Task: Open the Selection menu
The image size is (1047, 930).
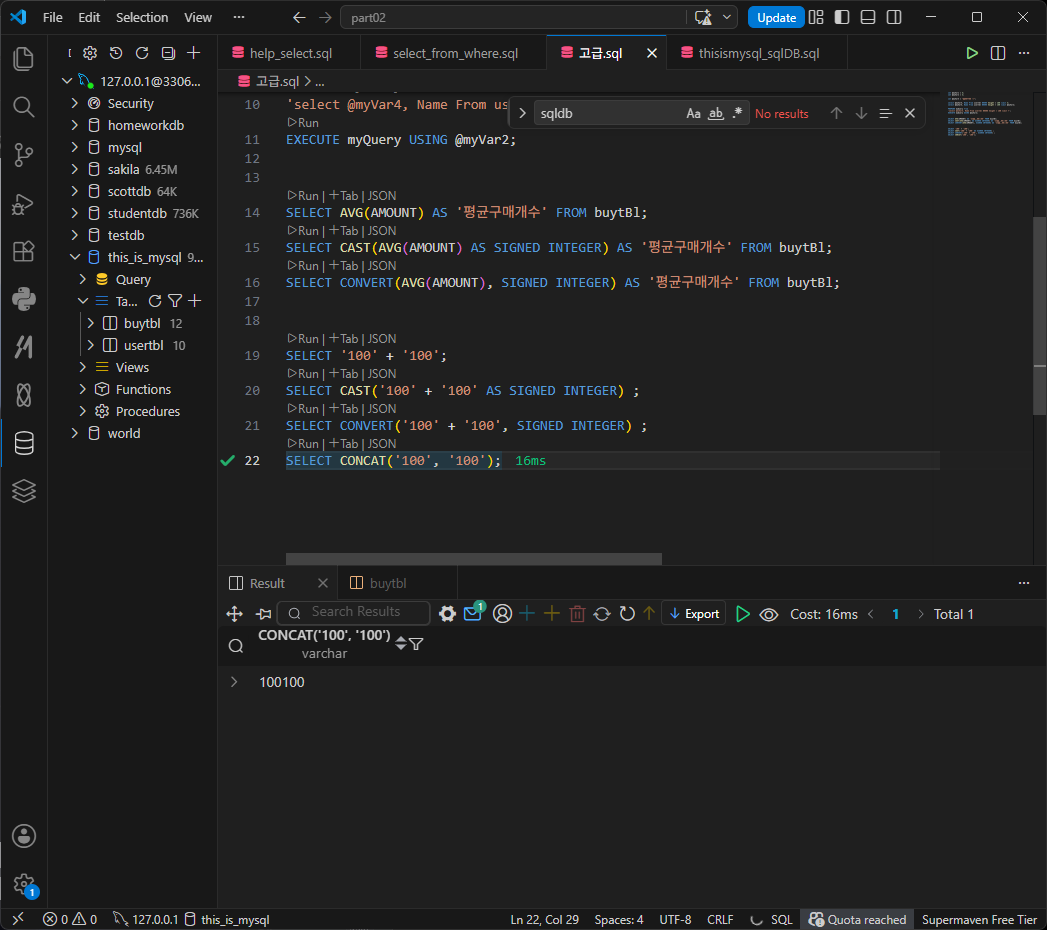Action: [x=142, y=17]
